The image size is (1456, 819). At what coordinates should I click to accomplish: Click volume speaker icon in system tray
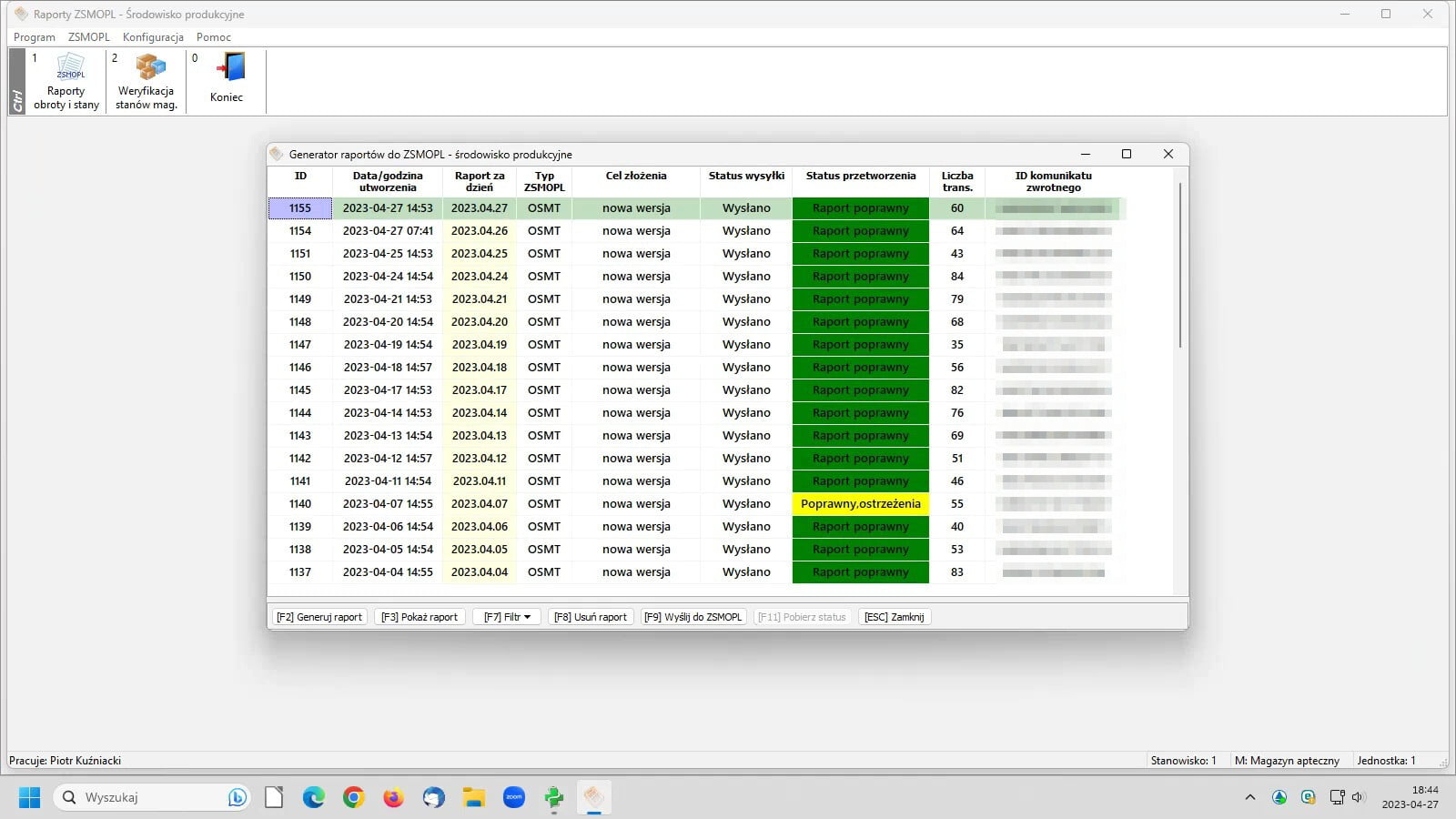pyautogui.click(x=1358, y=798)
